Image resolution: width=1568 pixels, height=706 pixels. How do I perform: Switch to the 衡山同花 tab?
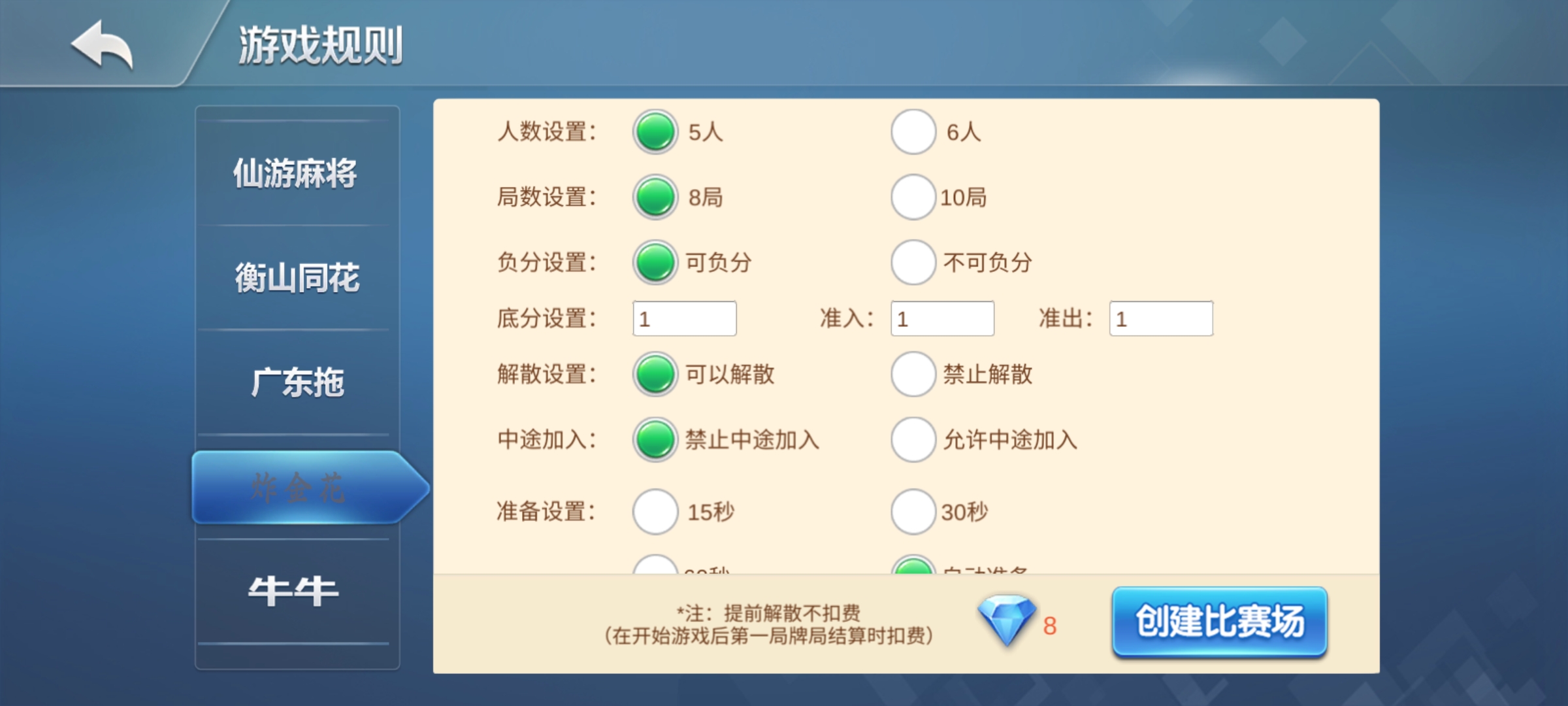[x=297, y=278]
